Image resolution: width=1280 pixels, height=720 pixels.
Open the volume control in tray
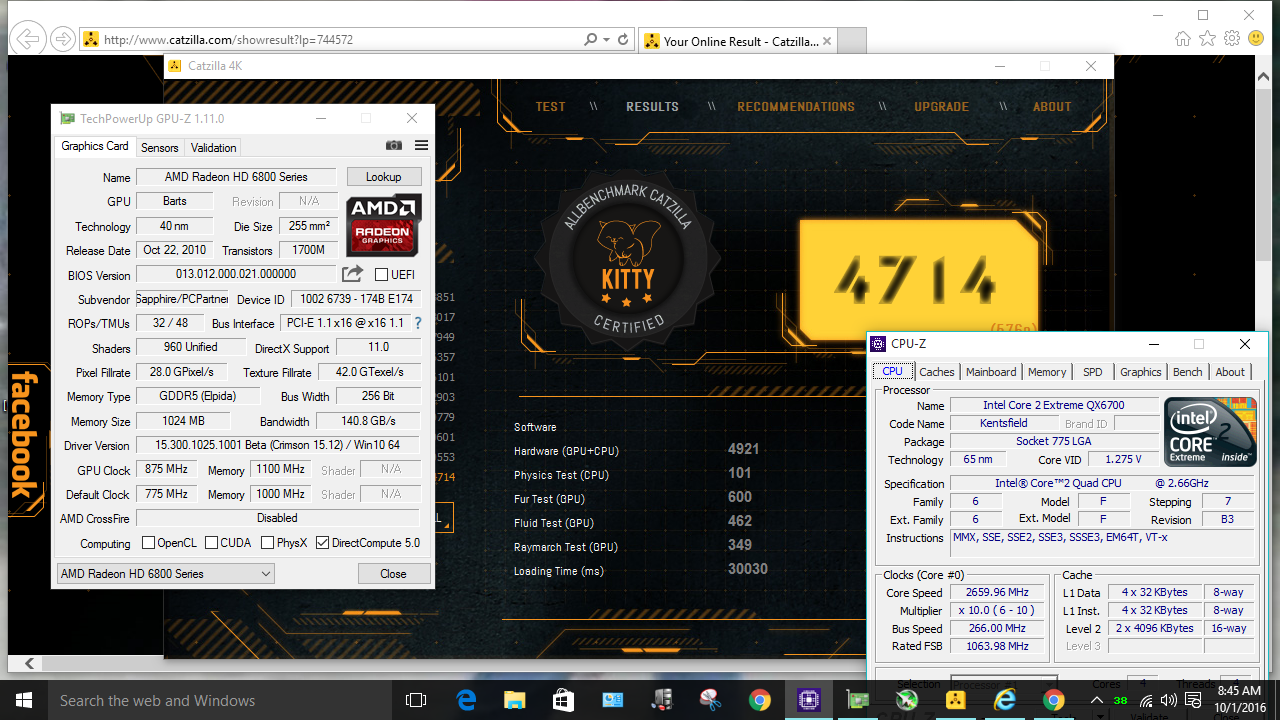1168,700
